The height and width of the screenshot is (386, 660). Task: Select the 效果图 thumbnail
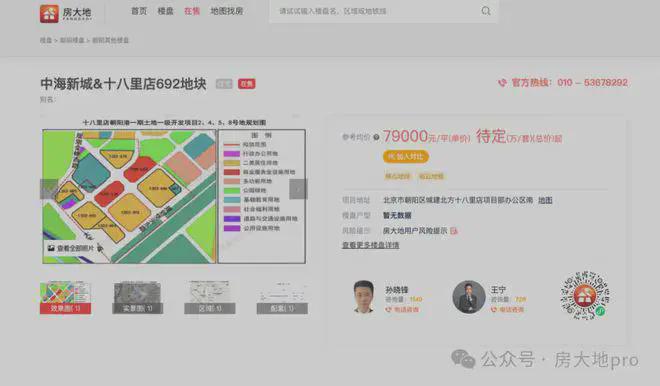tap(65, 298)
